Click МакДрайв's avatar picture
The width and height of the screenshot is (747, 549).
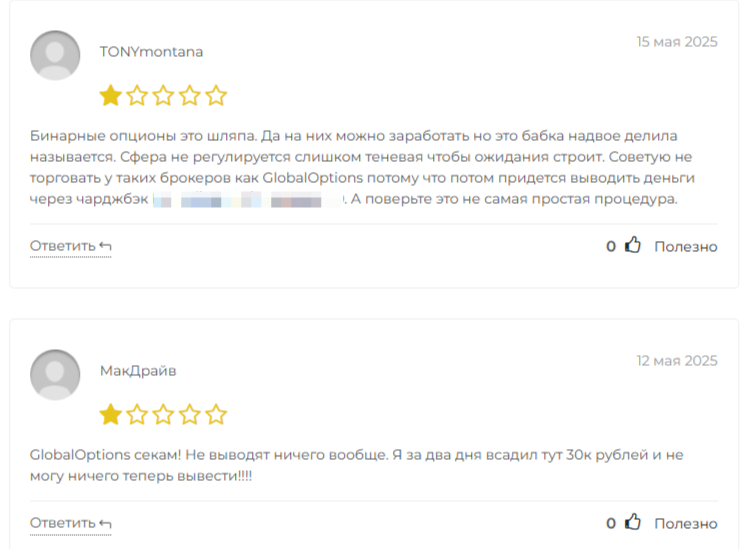click(55, 375)
